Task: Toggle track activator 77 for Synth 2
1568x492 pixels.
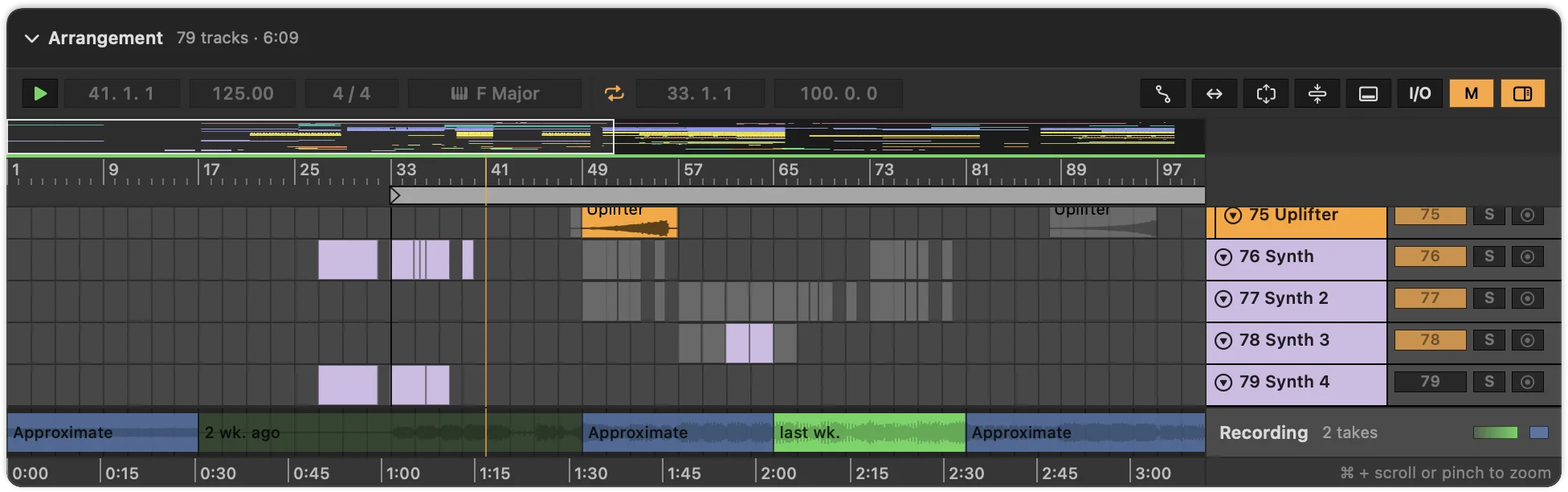Action: coord(1430,298)
